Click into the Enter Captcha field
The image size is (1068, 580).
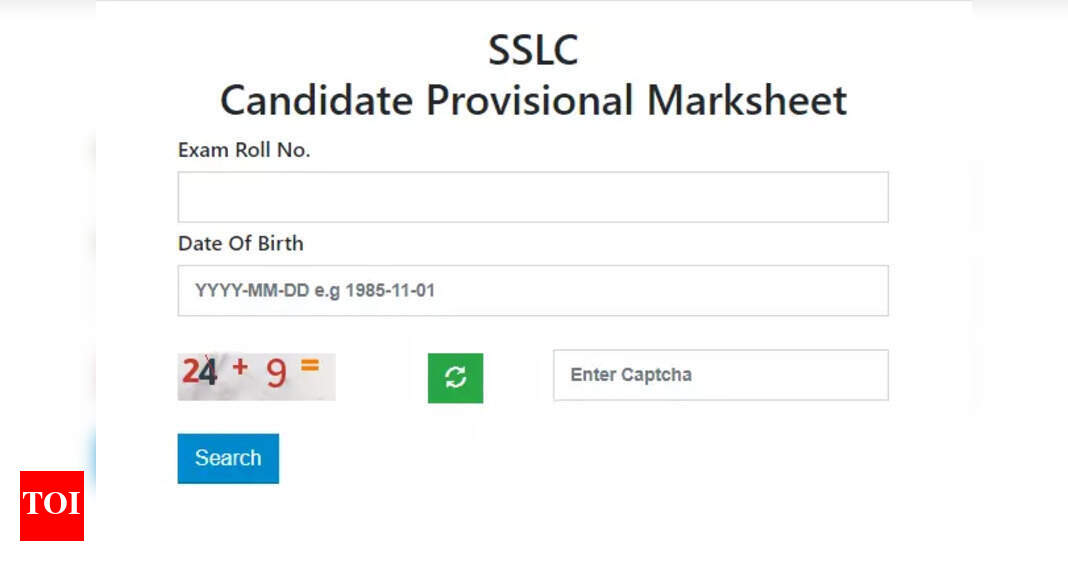(x=720, y=375)
